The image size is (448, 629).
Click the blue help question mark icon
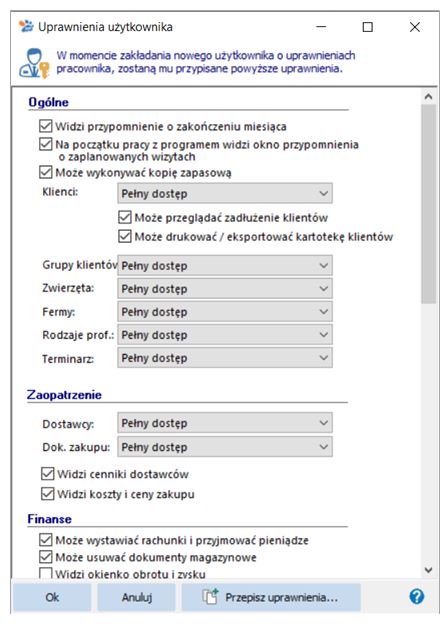(x=417, y=597)
